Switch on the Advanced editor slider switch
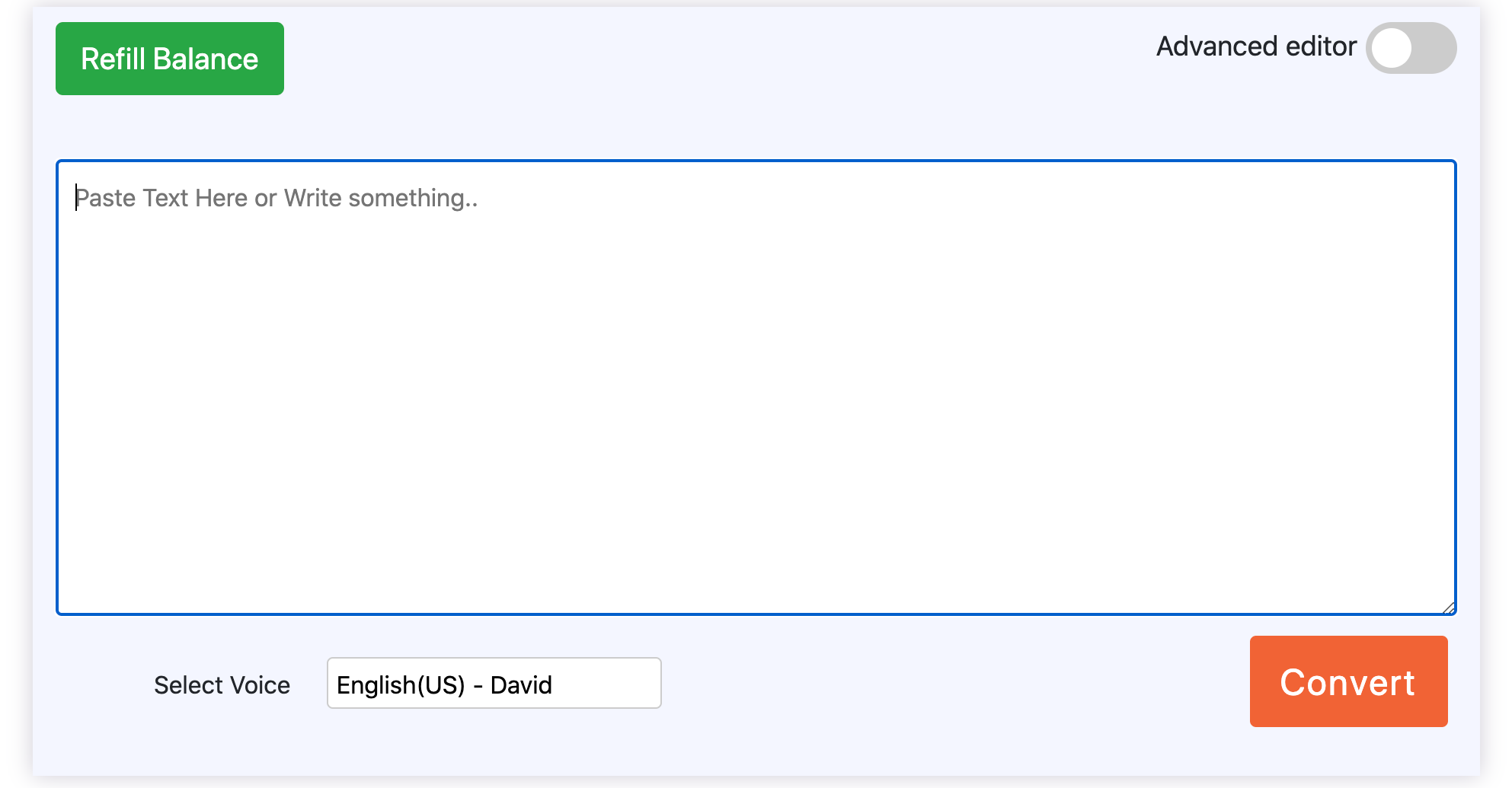This screenshot has width=1512, height=788. pos(1411,48)
